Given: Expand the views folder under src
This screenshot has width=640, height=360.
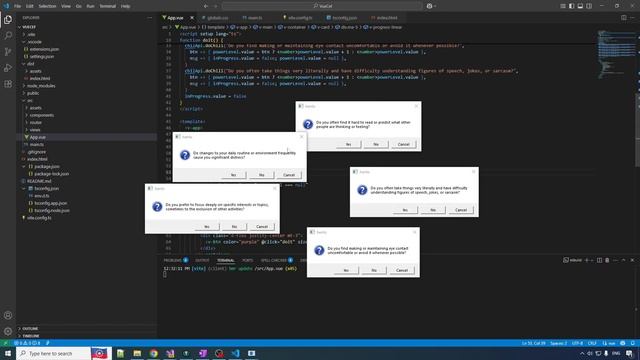Looking at the screenshot, I should click(x=35, y=130).
